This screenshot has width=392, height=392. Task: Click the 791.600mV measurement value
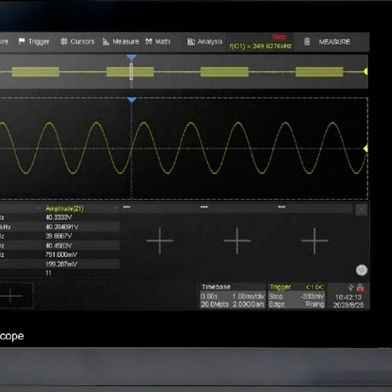(61, 255)
